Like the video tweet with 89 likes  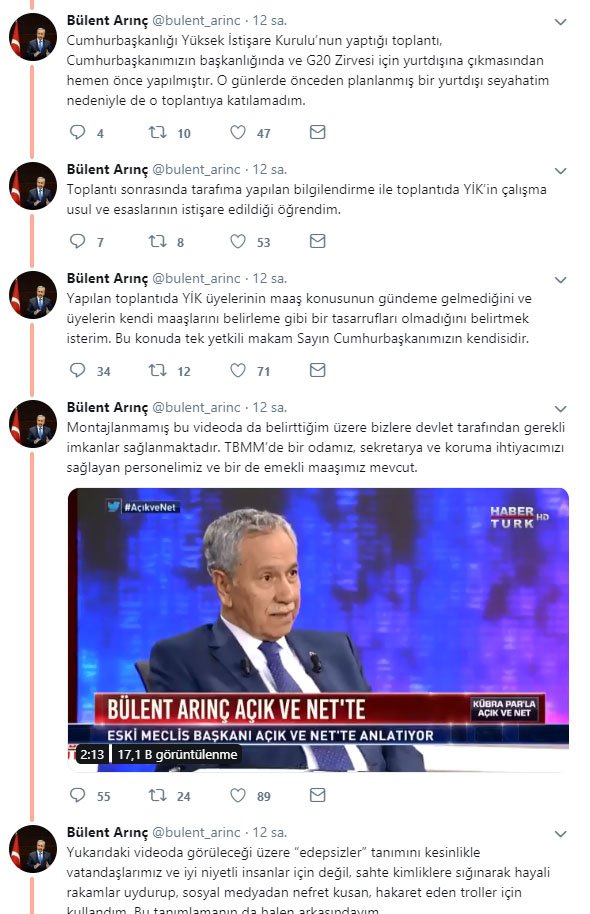[x=238, y=795]
